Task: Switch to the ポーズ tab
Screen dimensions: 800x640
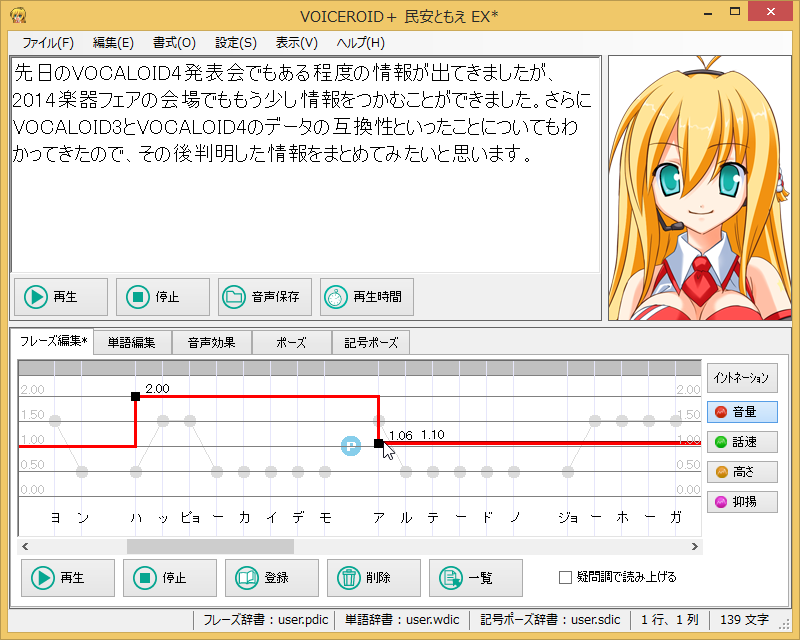Action: click(291, 342)
